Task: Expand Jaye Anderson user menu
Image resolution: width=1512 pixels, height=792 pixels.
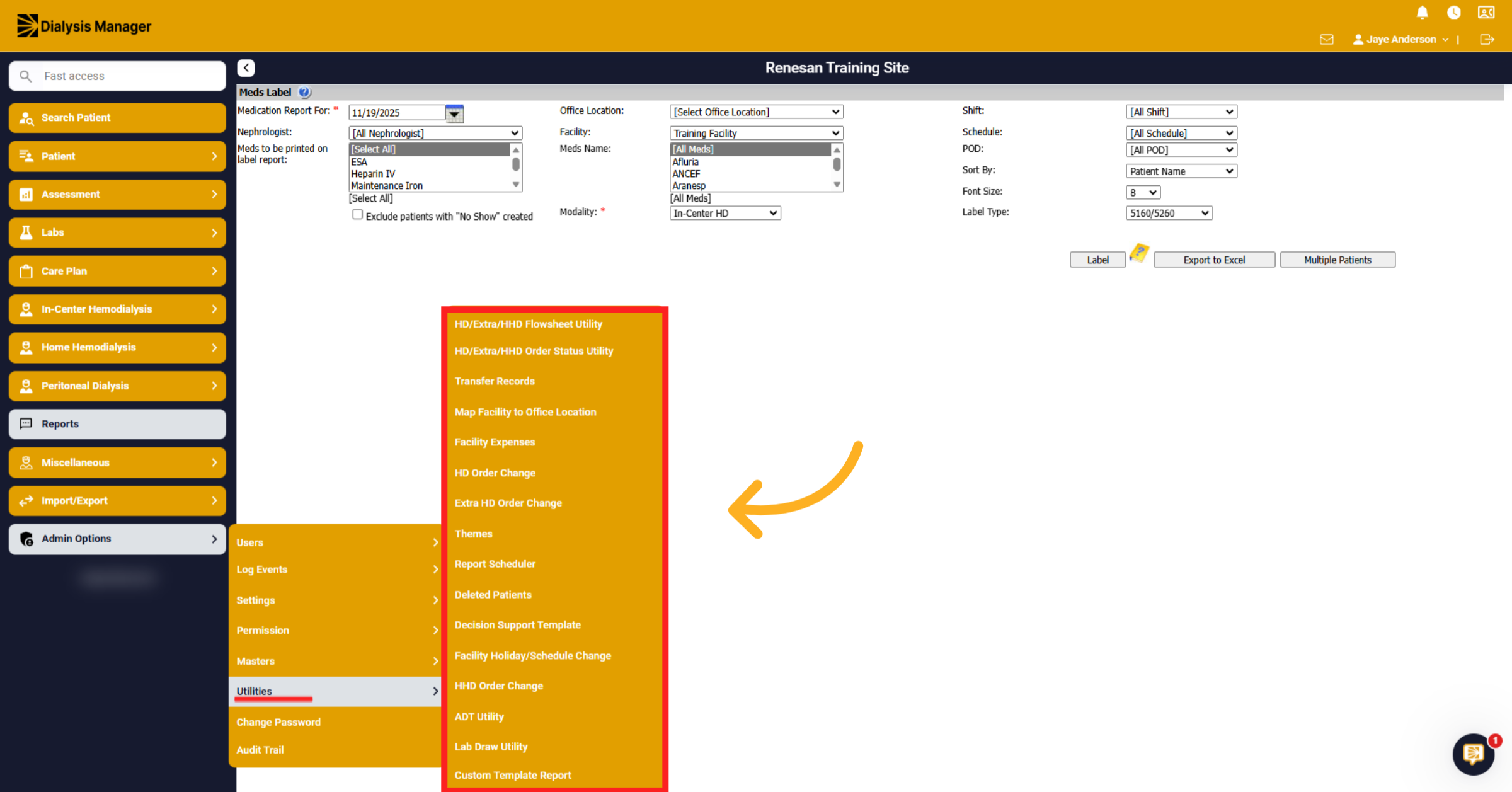Action: click(x=1401, y=39)
